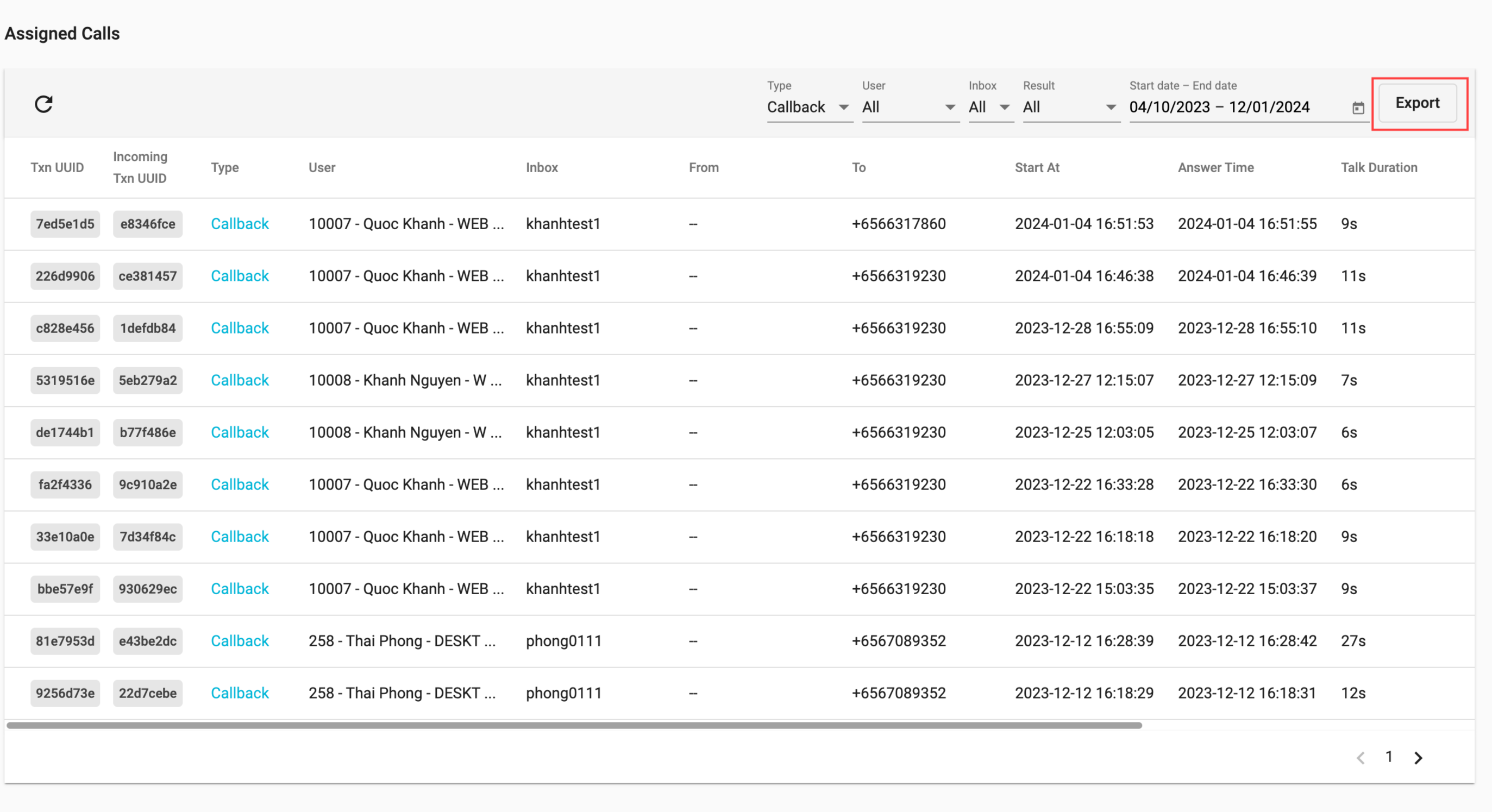Click incoming Txn UUID chip e8346fce
Viewport: 1492px width, 812px height.
coord(148,224)
